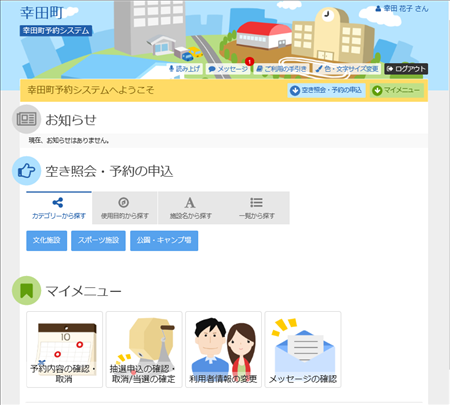The height and width of the screenshot is (405, 450).
Task: Click the お知らせ section heading
Action: [x=71, y=120]
